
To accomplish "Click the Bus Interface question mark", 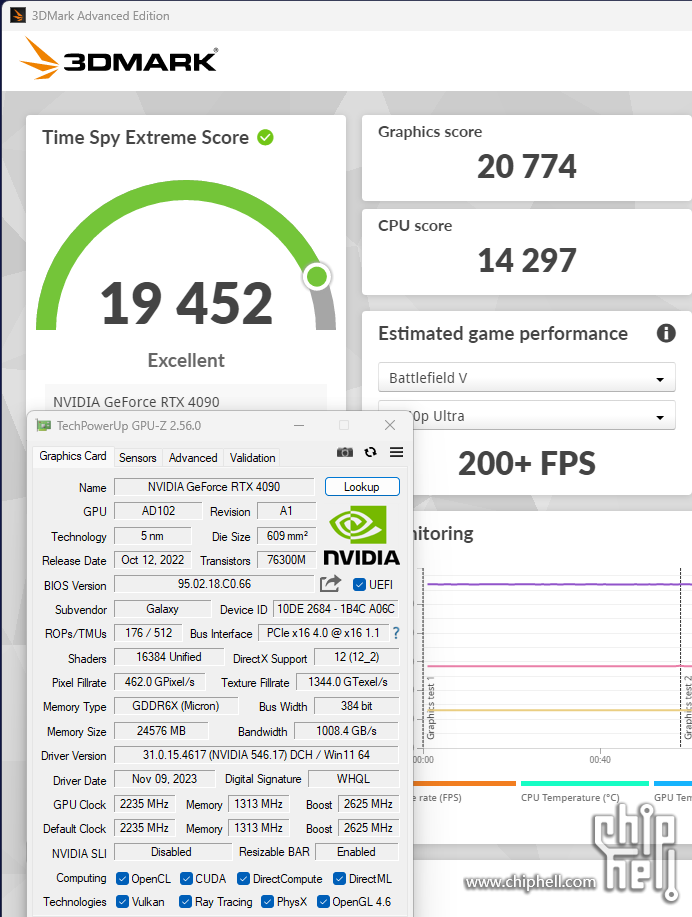I will [x=396, y=633].
